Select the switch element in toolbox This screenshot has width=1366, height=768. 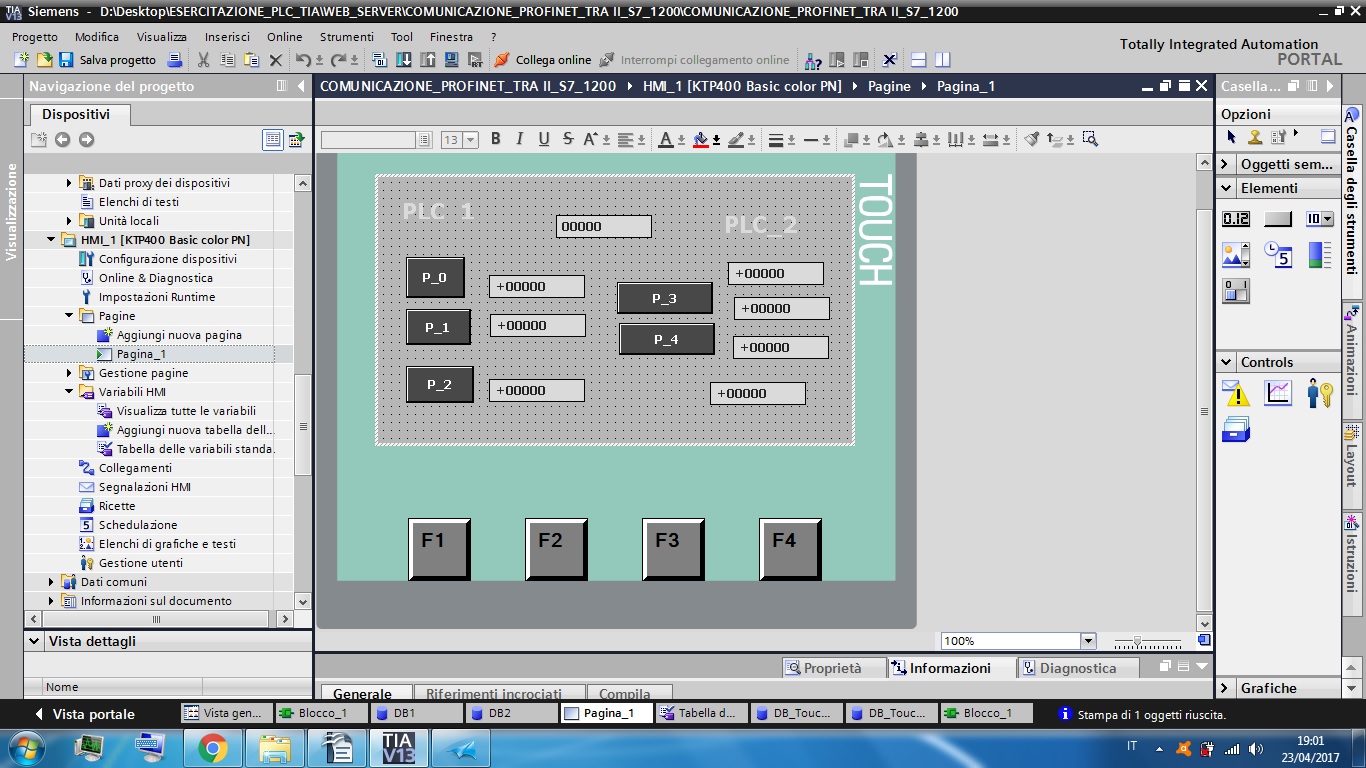click(1236, 291)
